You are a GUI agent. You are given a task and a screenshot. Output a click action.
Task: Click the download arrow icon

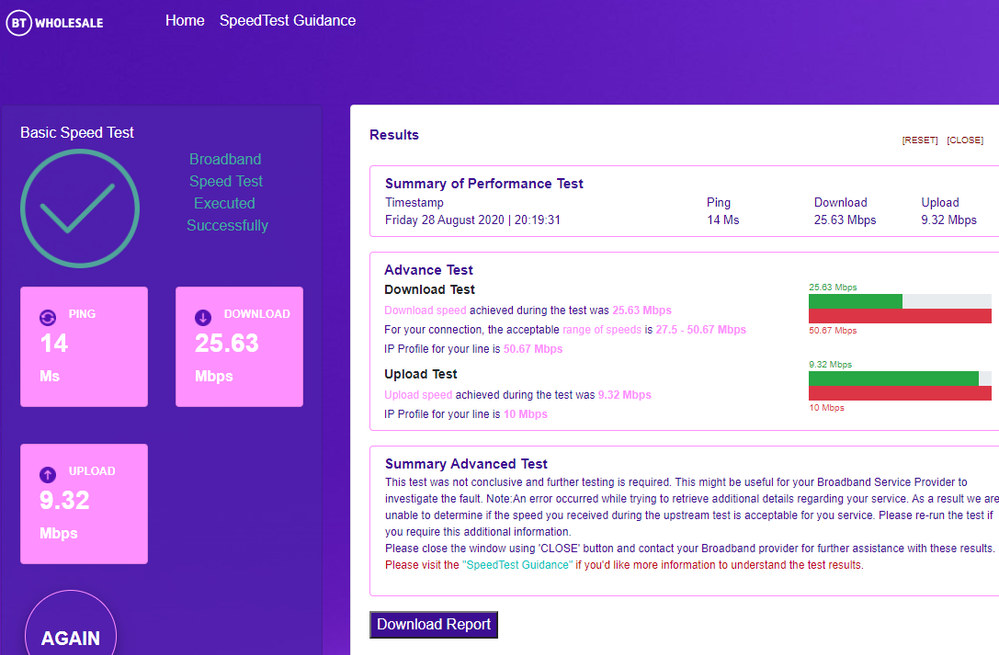(x=203, y=318)
